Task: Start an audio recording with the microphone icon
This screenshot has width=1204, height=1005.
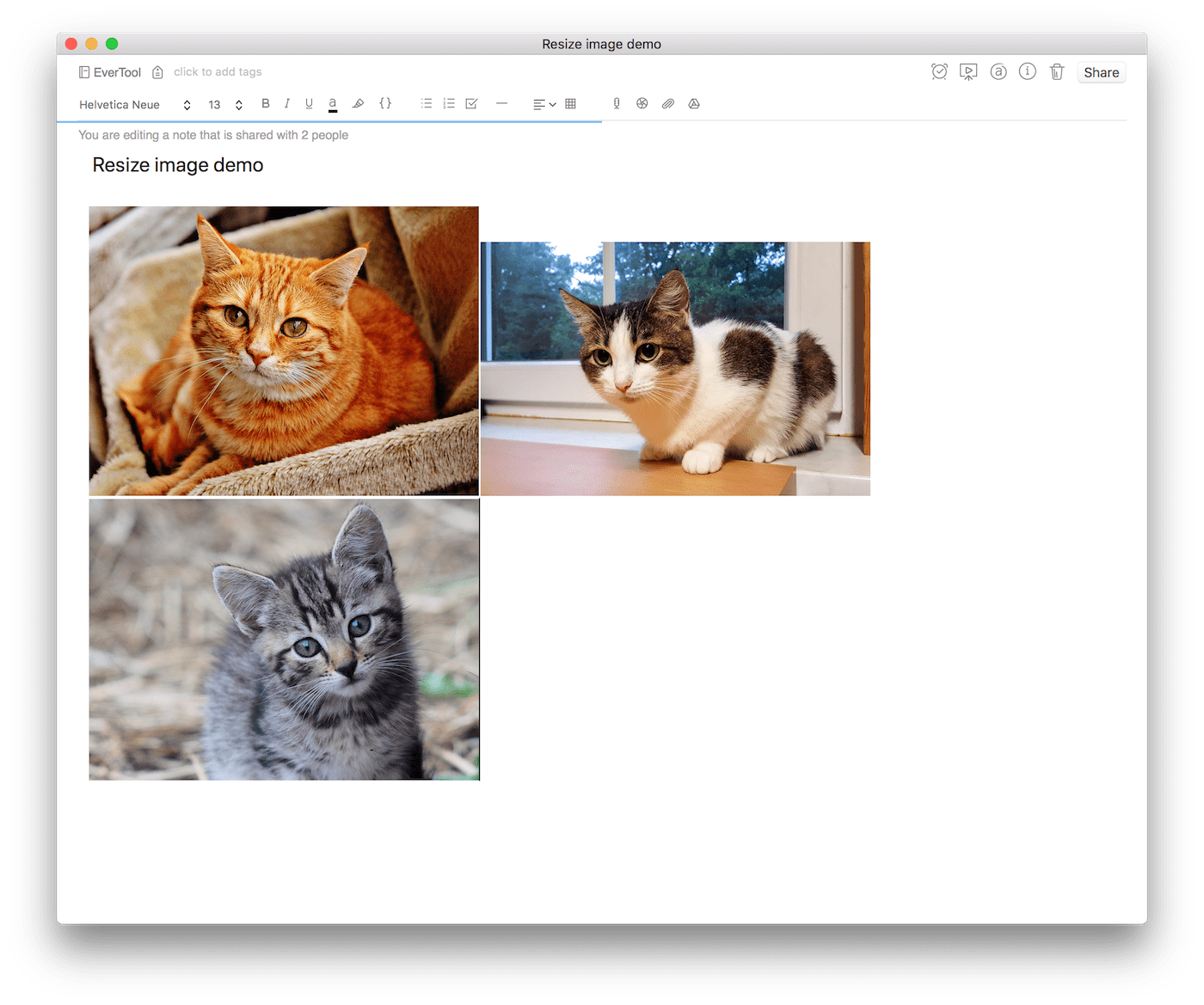Action: pos(616,103)
